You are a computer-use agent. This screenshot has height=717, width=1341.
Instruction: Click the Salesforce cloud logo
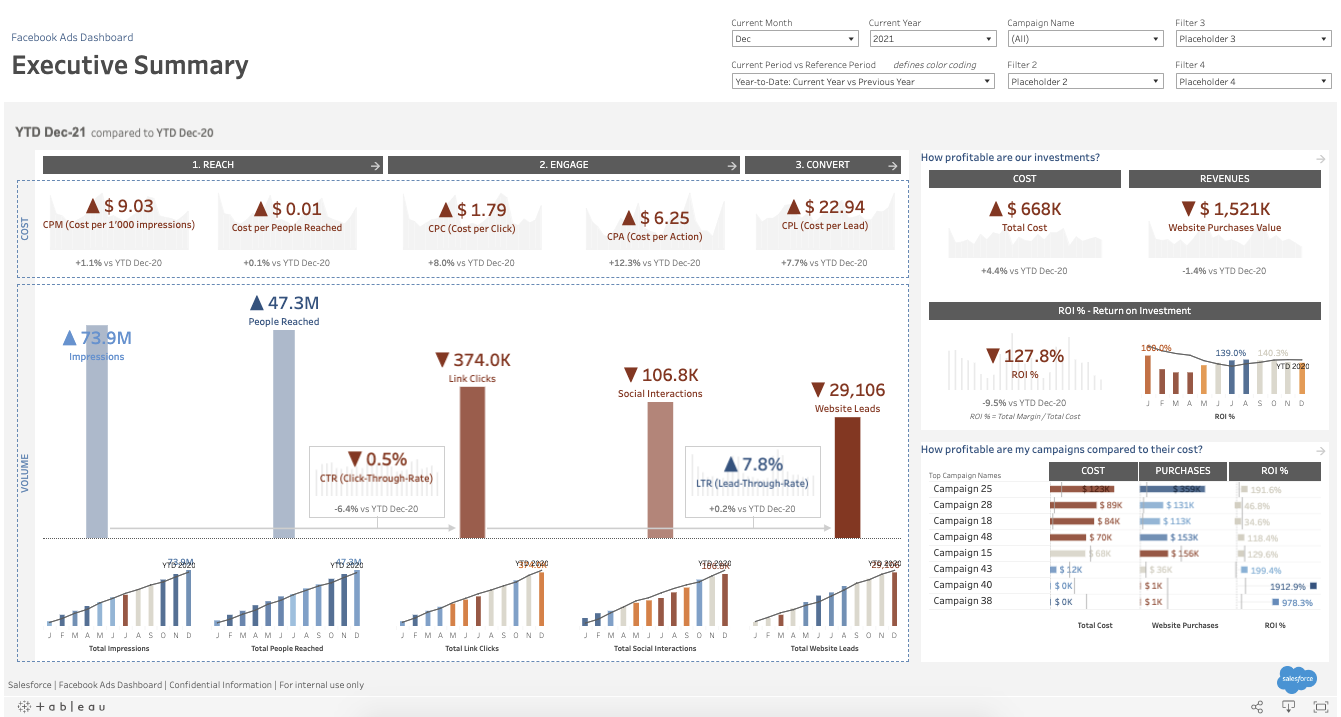tap(1296, 679)
